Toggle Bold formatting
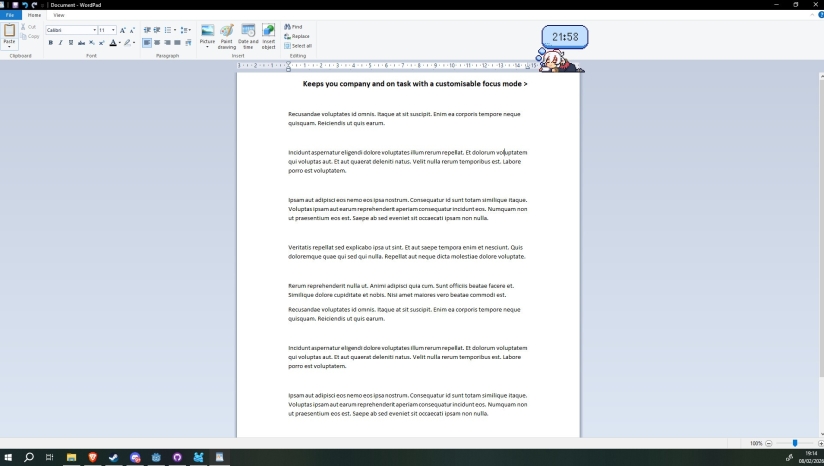The image size is (824, 466). [x=50, y=43]
